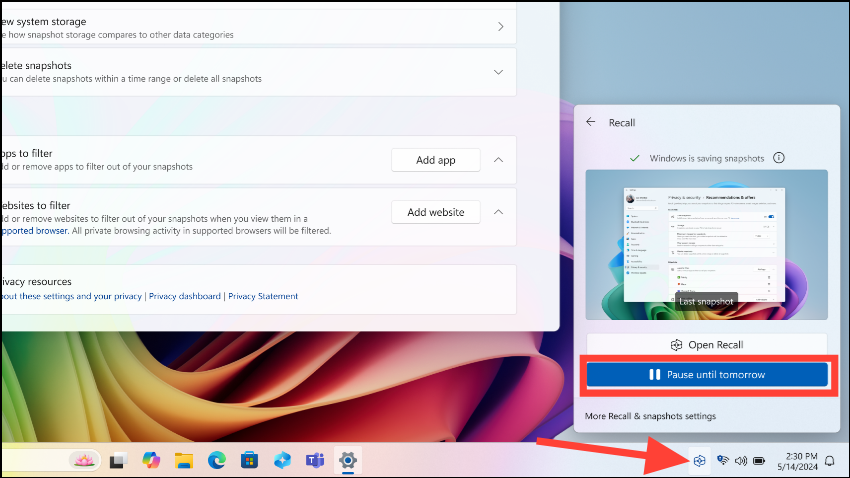Click the battery tray icon
This screenshot has width=850, height=478.
click(759, 461)
